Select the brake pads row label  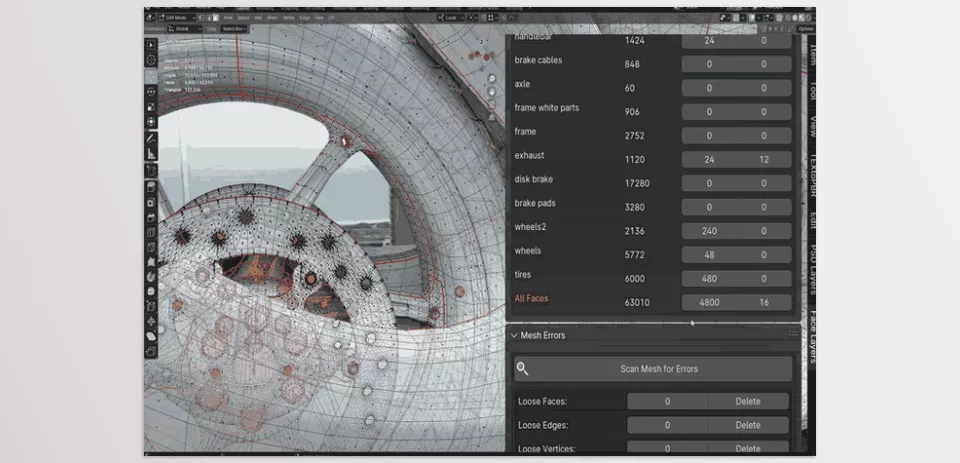tap(534, 203)
